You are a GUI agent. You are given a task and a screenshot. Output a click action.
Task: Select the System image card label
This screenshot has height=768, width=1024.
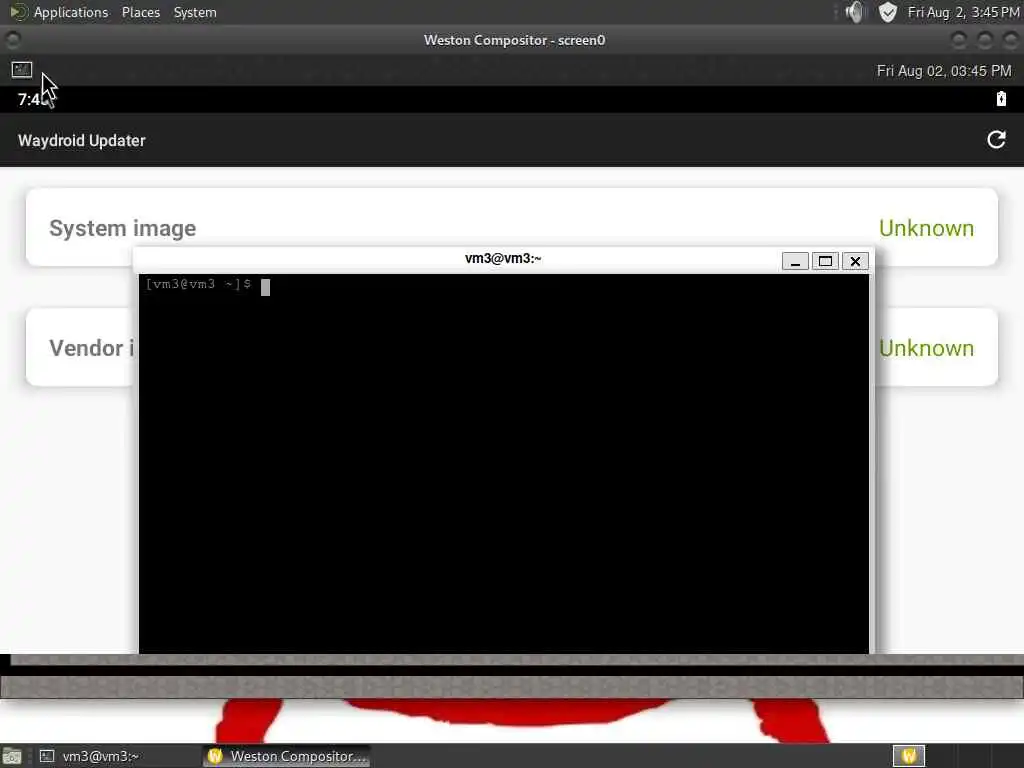123,228
